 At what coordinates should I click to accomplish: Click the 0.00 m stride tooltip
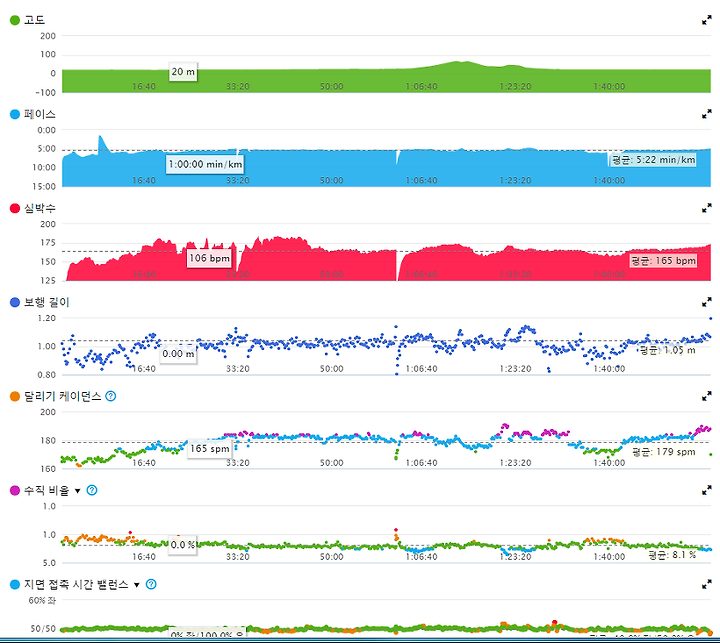coord(178,354)
